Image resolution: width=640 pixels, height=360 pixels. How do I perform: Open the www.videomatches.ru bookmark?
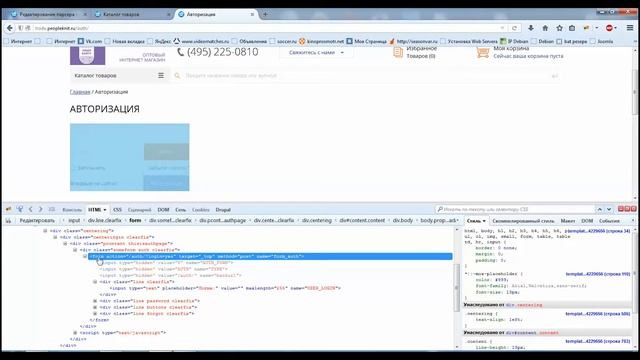(x=202, y=41)
